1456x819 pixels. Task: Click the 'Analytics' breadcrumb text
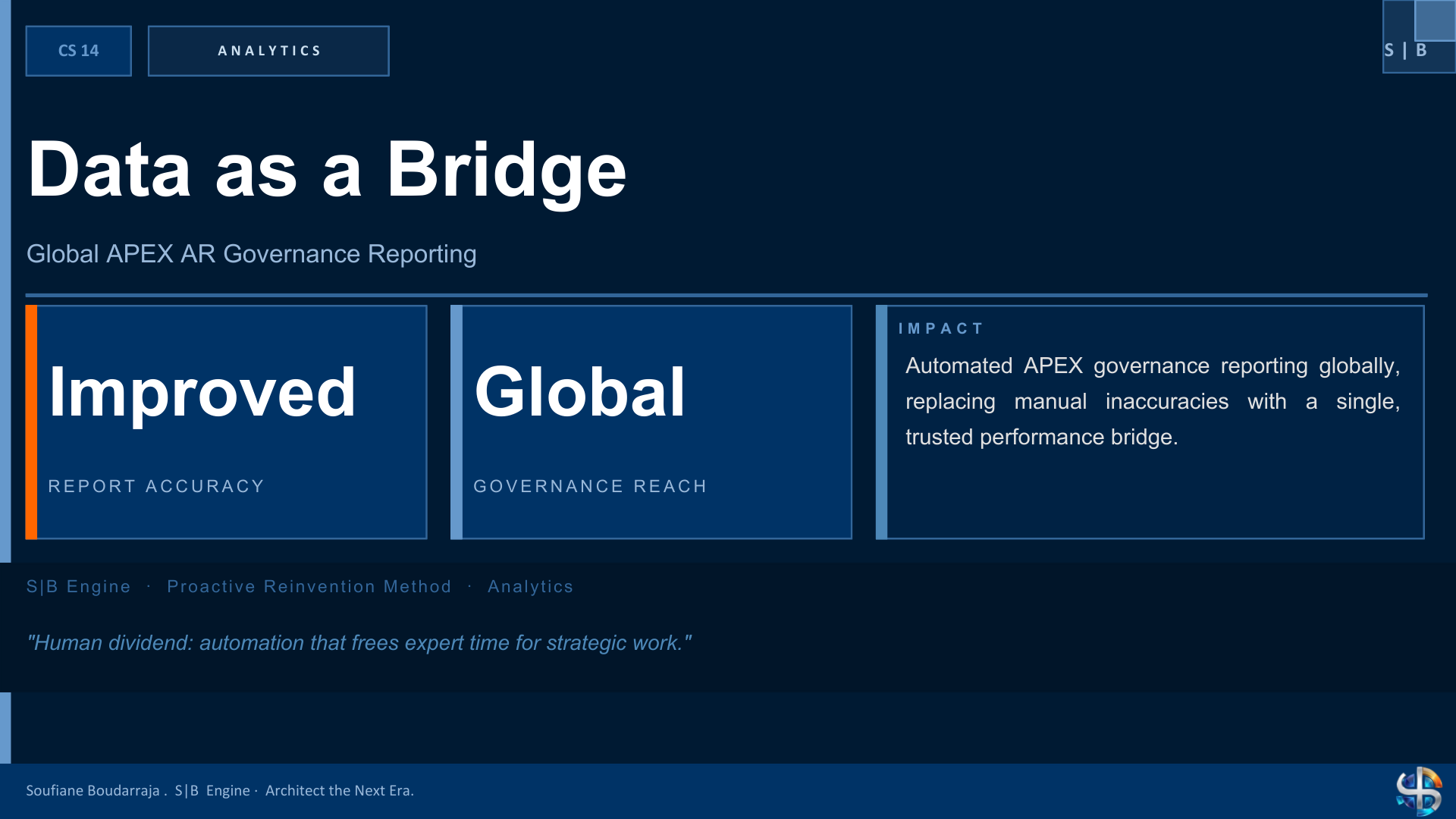(x=530, y=586)
